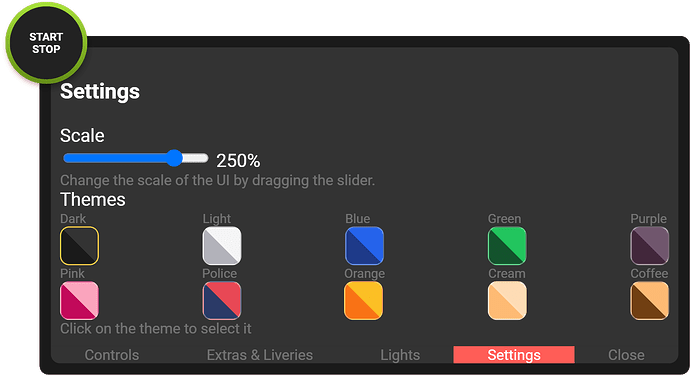Choose the Orange theme swatch

[x=363, y=301]
